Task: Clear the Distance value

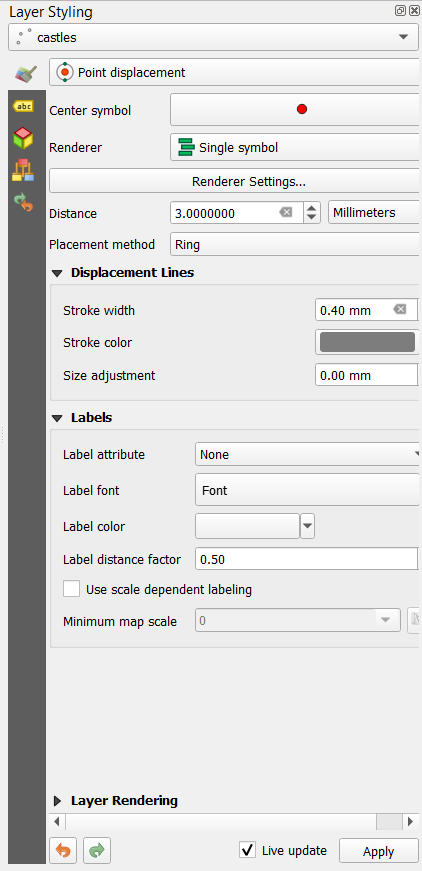Action: point(285,213)
